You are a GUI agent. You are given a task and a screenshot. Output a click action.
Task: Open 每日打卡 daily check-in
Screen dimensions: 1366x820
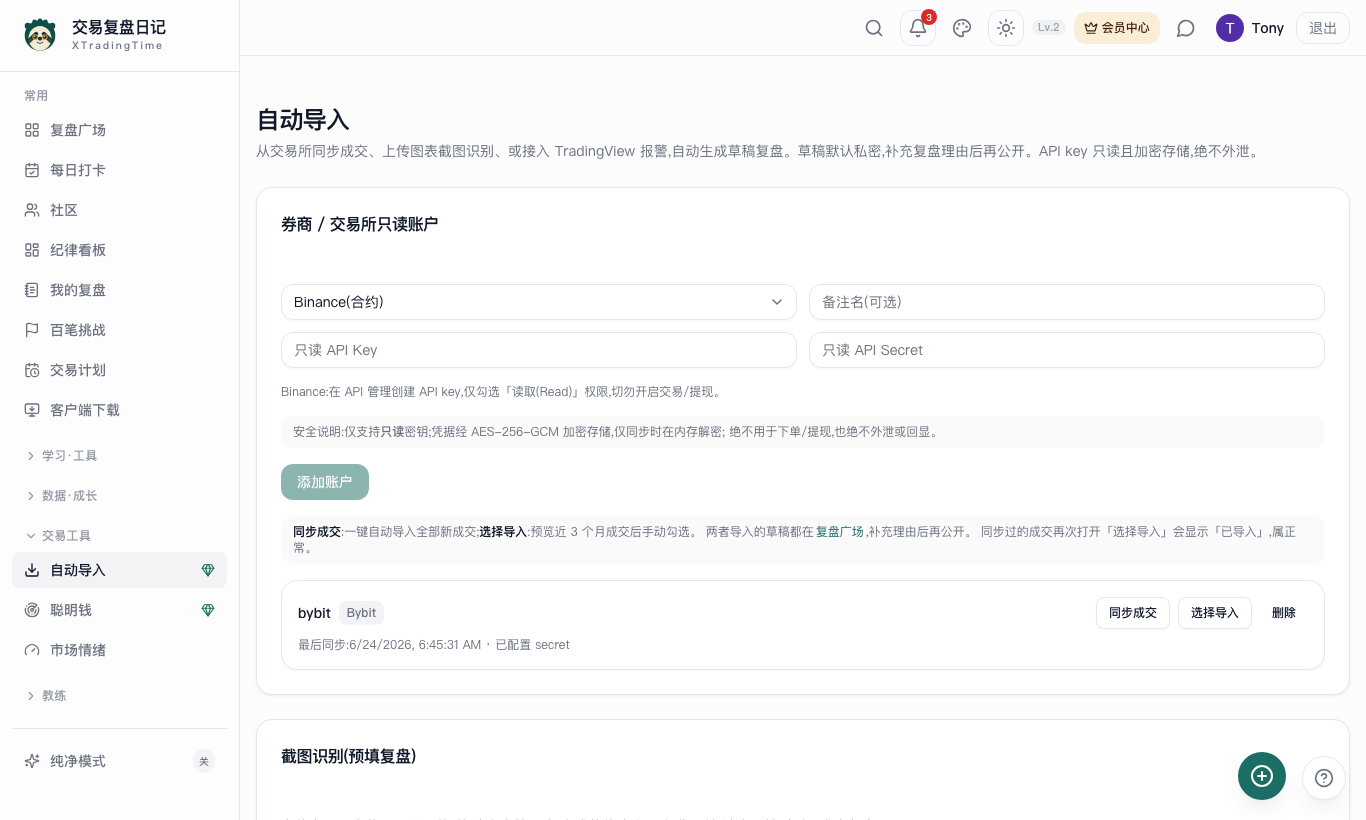point(119,170)
